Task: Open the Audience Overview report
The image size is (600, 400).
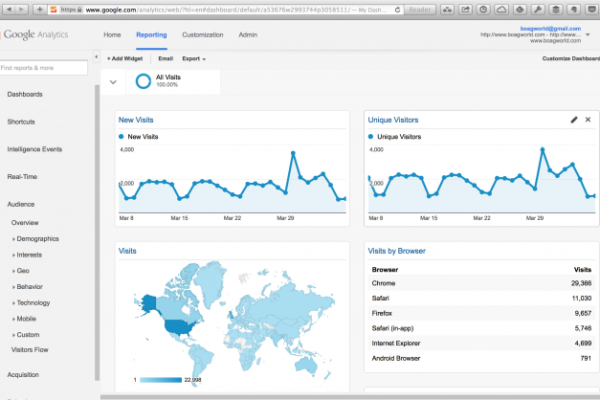Action: [25, 223]
